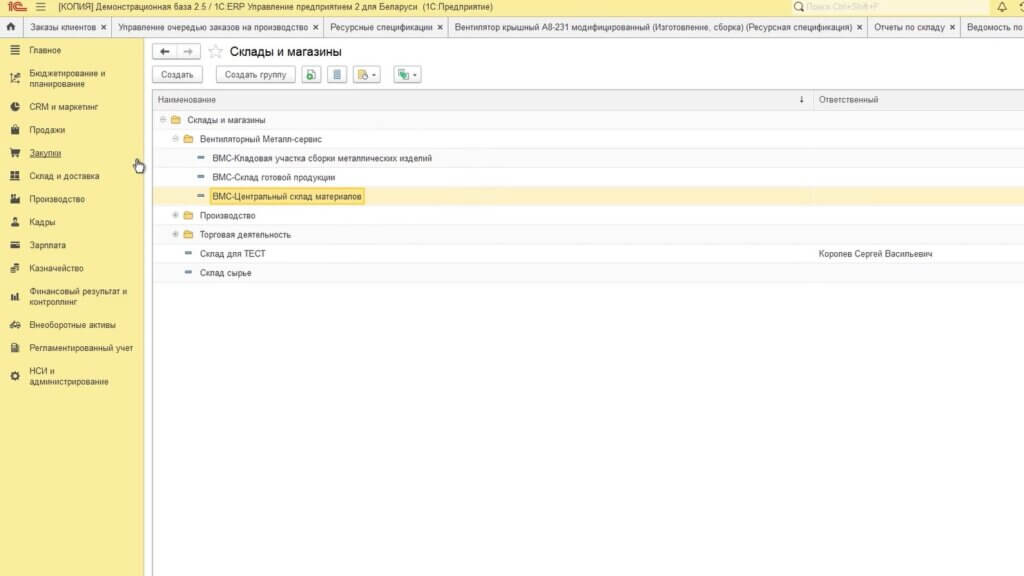Click the home page icon
Screen dimensions: 1024x576
point(11,27)
